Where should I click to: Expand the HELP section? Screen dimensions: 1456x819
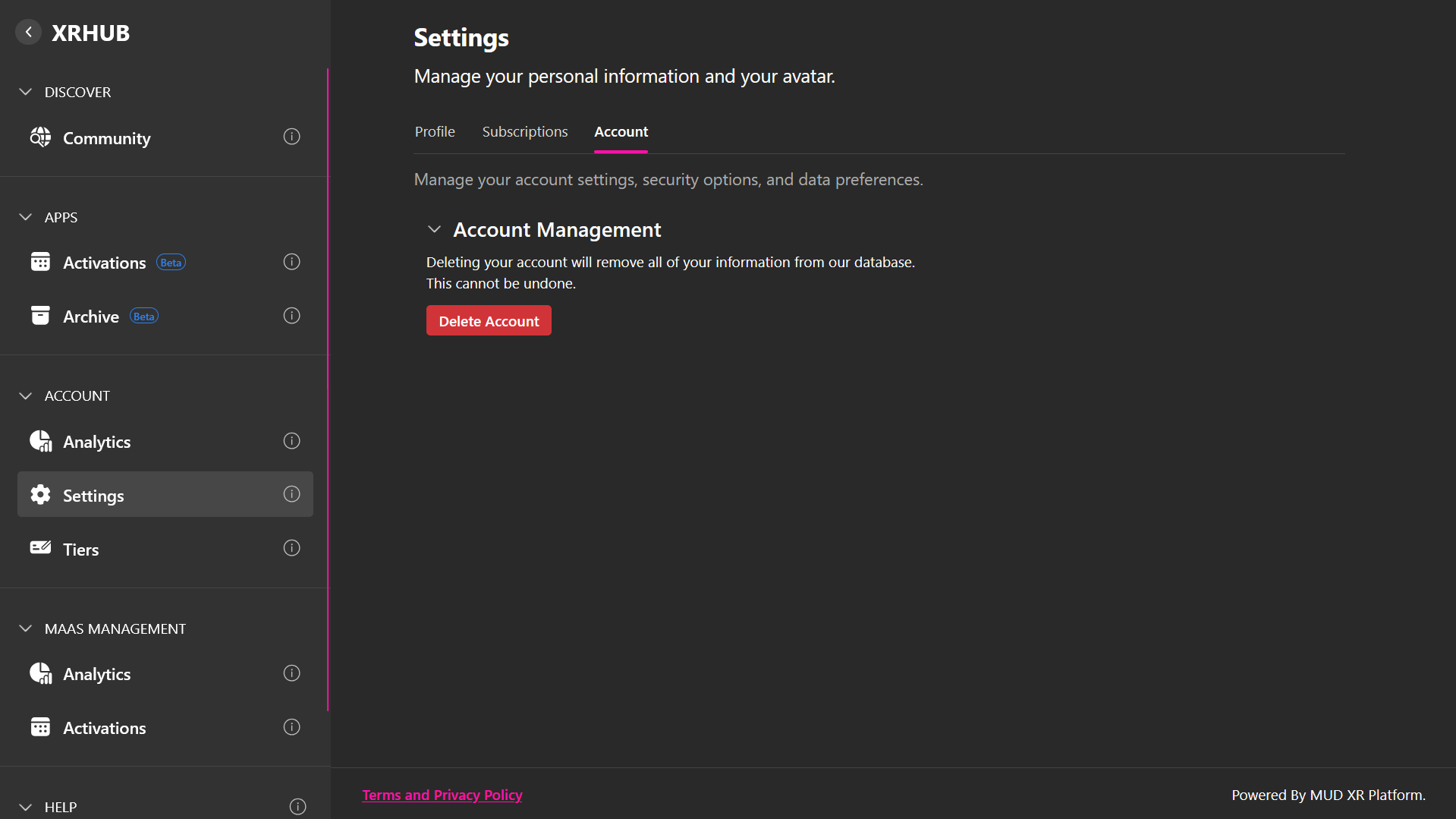click(x=25, y=807)
